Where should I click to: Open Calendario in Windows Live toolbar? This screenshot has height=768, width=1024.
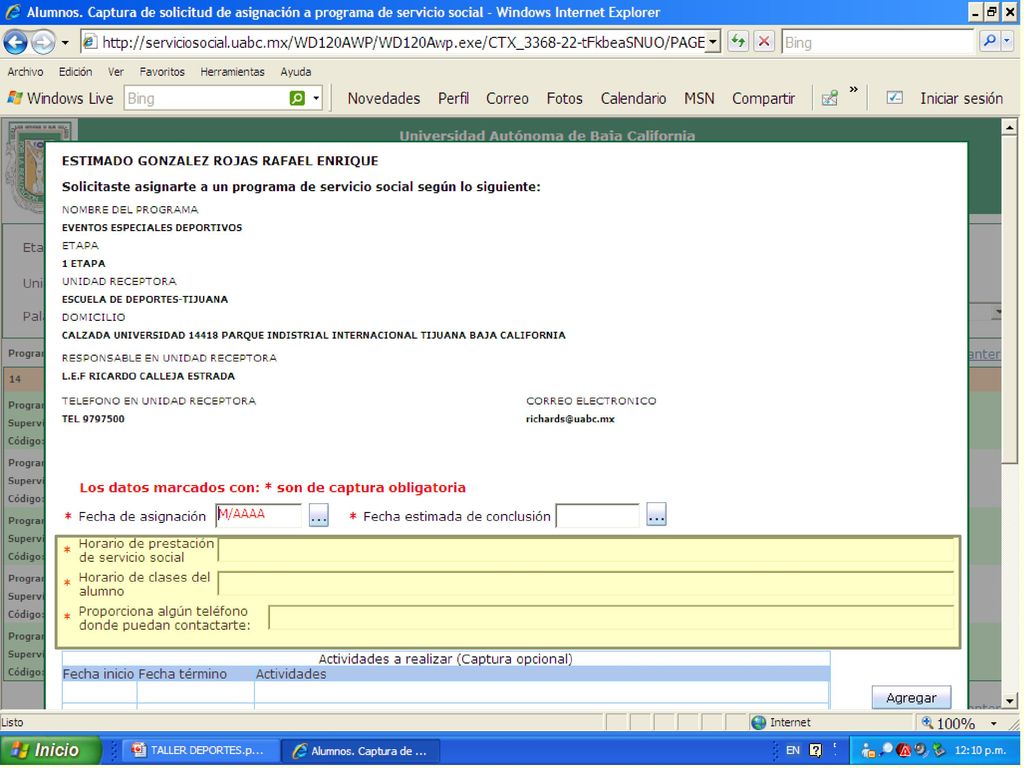click(633, 99)
